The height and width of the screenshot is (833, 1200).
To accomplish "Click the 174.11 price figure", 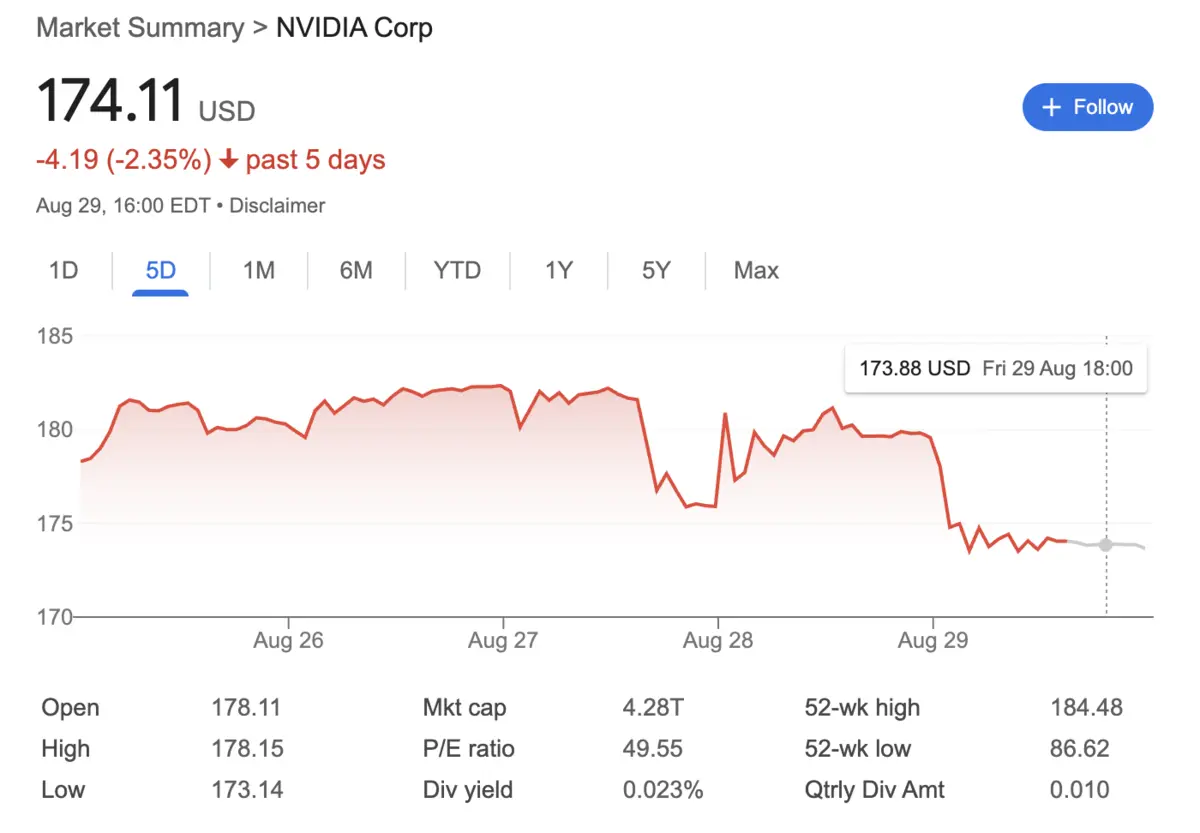I will tap(110, 102).
